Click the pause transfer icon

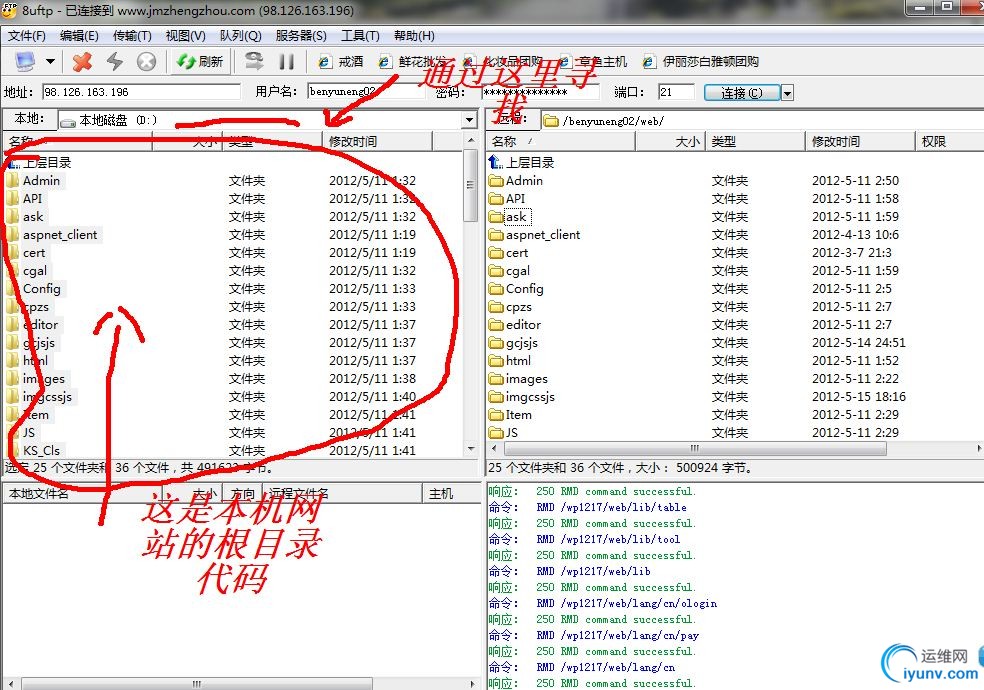286,61
